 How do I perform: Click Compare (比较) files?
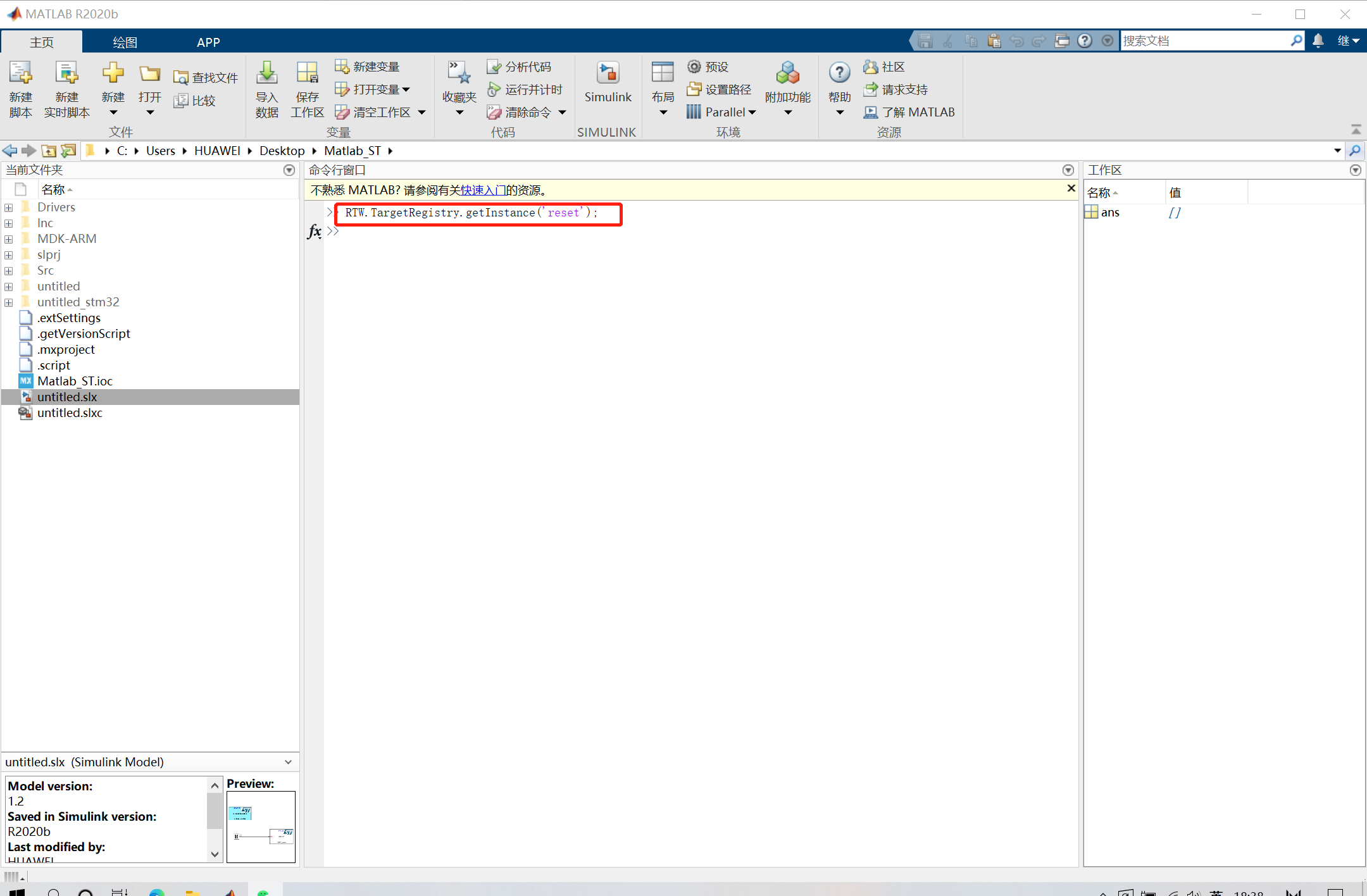point(195,100)
